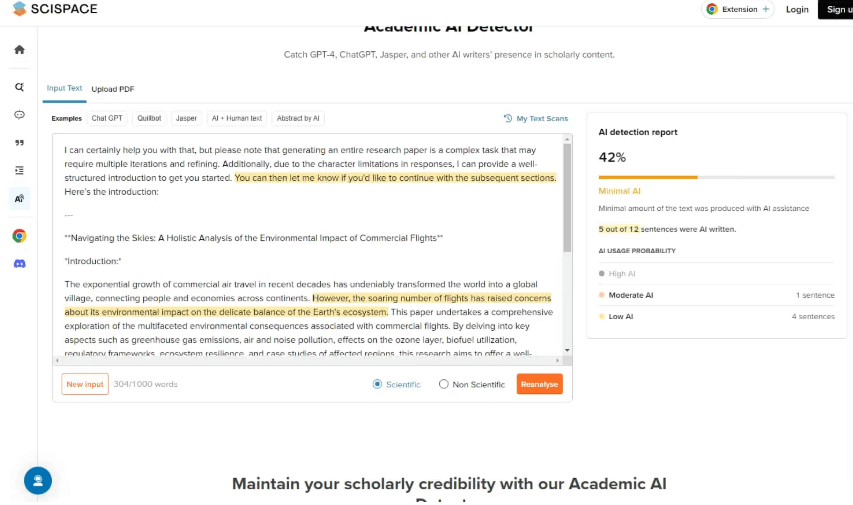Load the Chat GPT example
This screenshot has height=505, width=853.
click(x=107, y=118)
